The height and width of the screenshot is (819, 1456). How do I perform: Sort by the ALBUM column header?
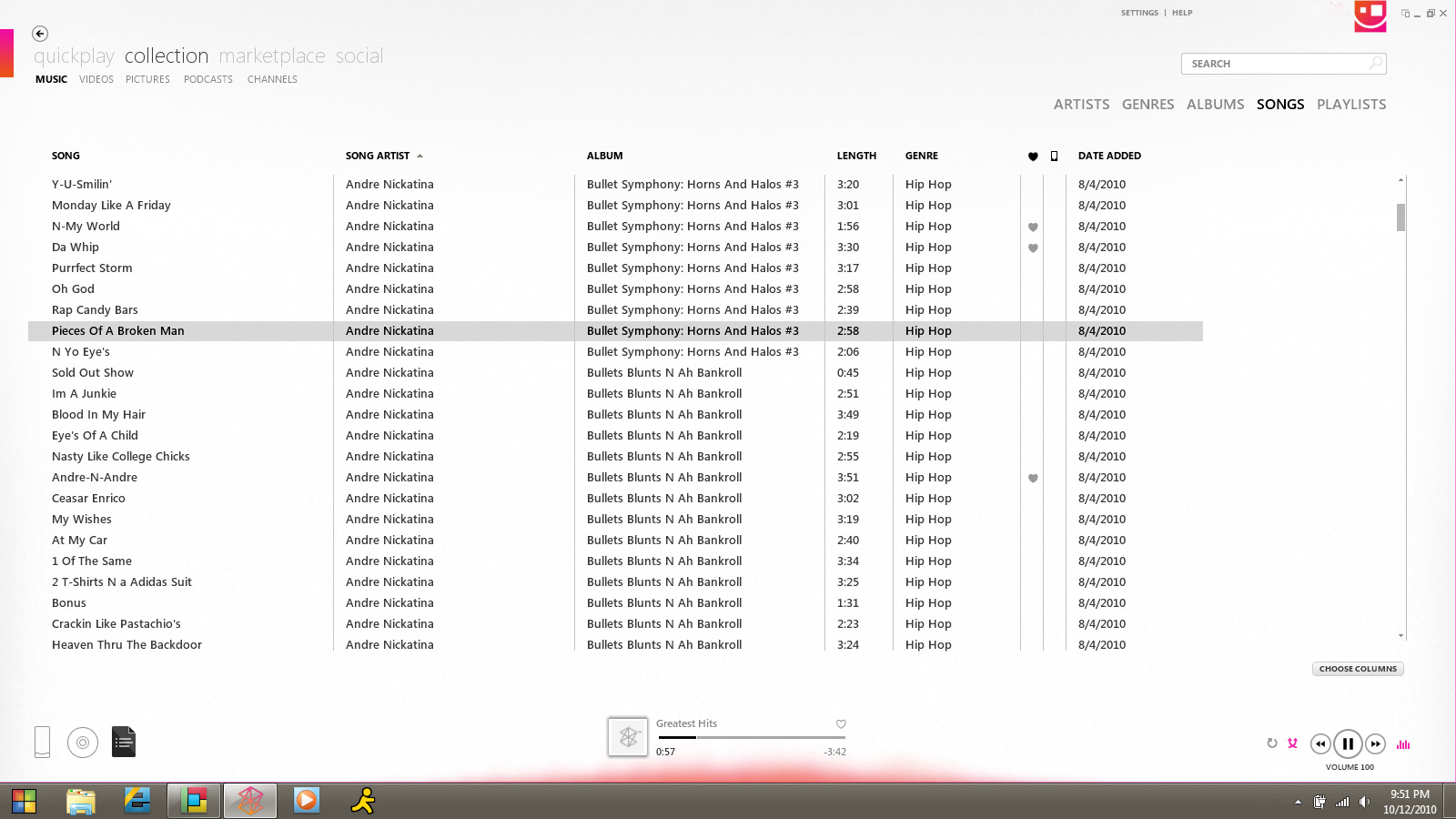[x=605, y=156]
